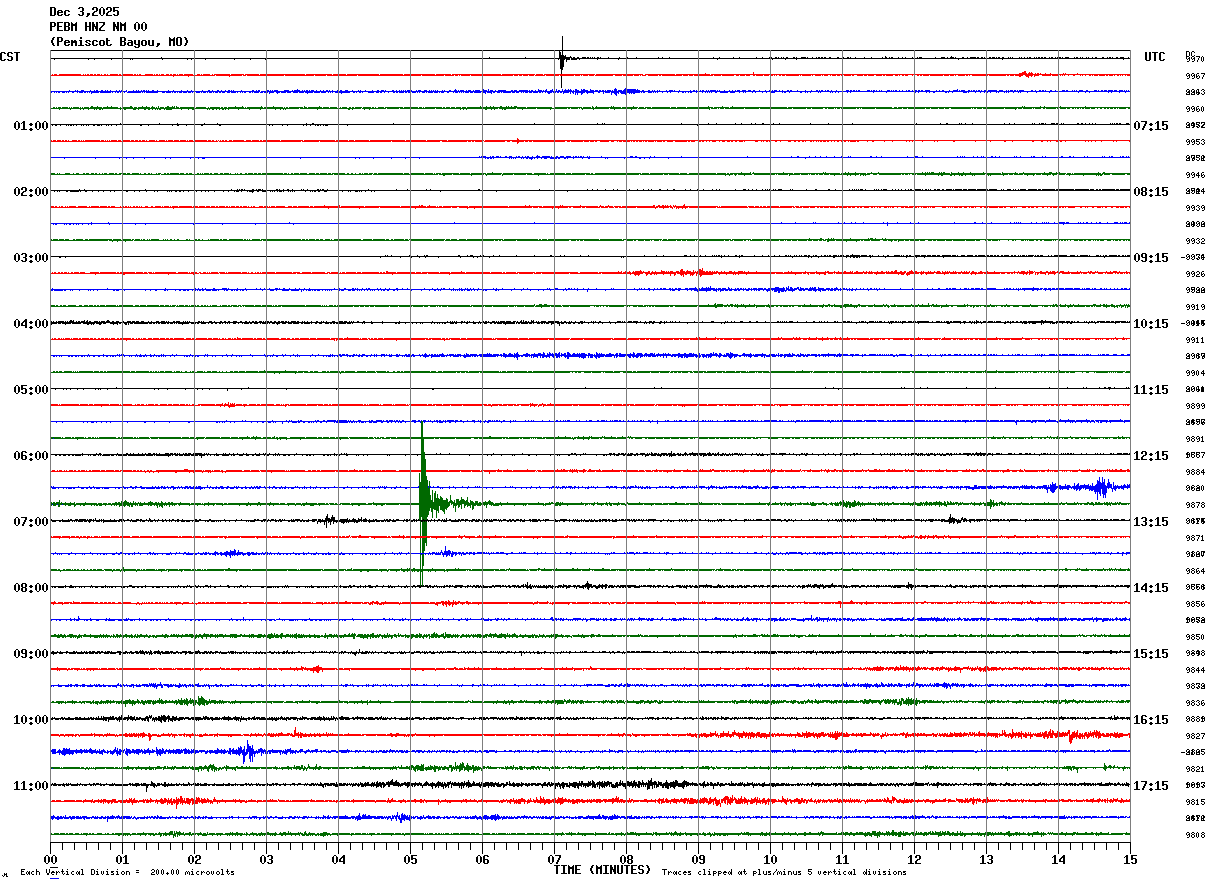Click the DC offset value 9864
The height and width of the screenshot is (886, 1210).
[x=1194, y=571]
